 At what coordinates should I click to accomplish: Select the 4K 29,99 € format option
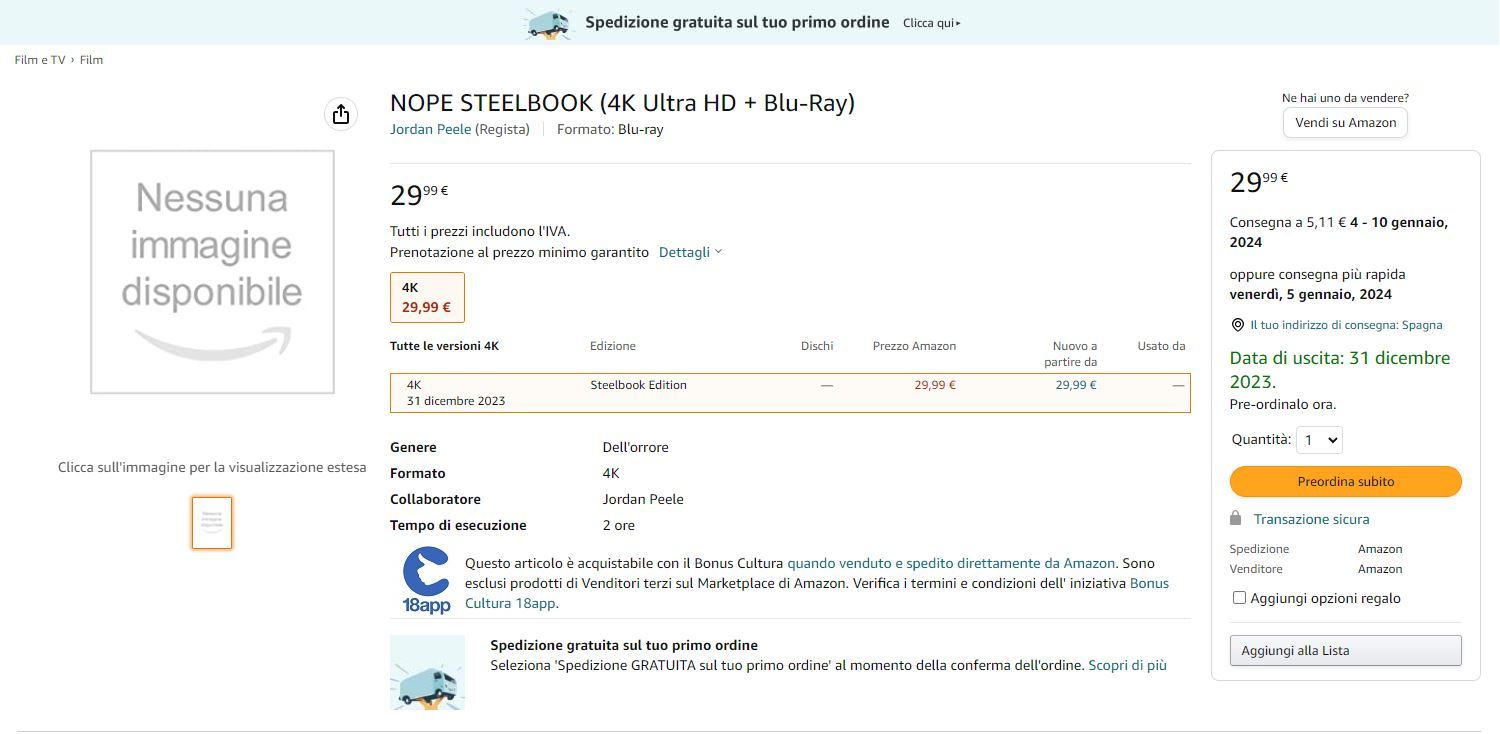[x=427, y=298]
